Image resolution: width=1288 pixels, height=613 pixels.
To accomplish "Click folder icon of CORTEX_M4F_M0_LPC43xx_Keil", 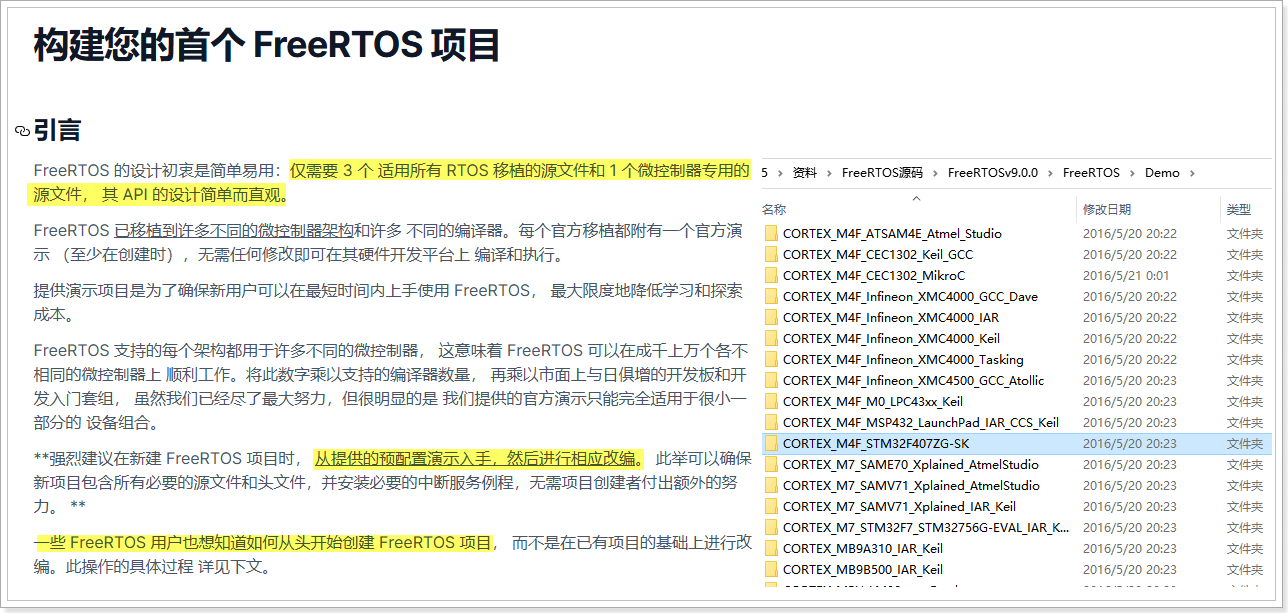I will tap(771, 401).
